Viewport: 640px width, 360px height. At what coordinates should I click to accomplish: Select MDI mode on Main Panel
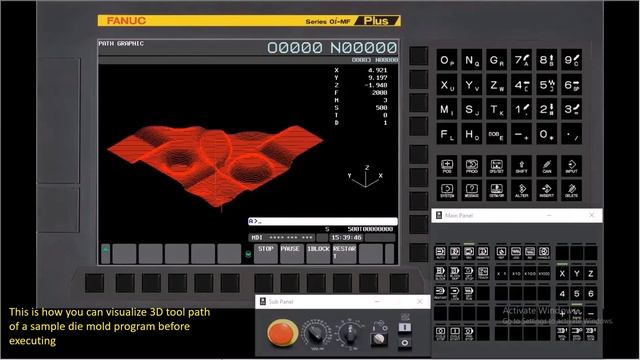point(469,253)
